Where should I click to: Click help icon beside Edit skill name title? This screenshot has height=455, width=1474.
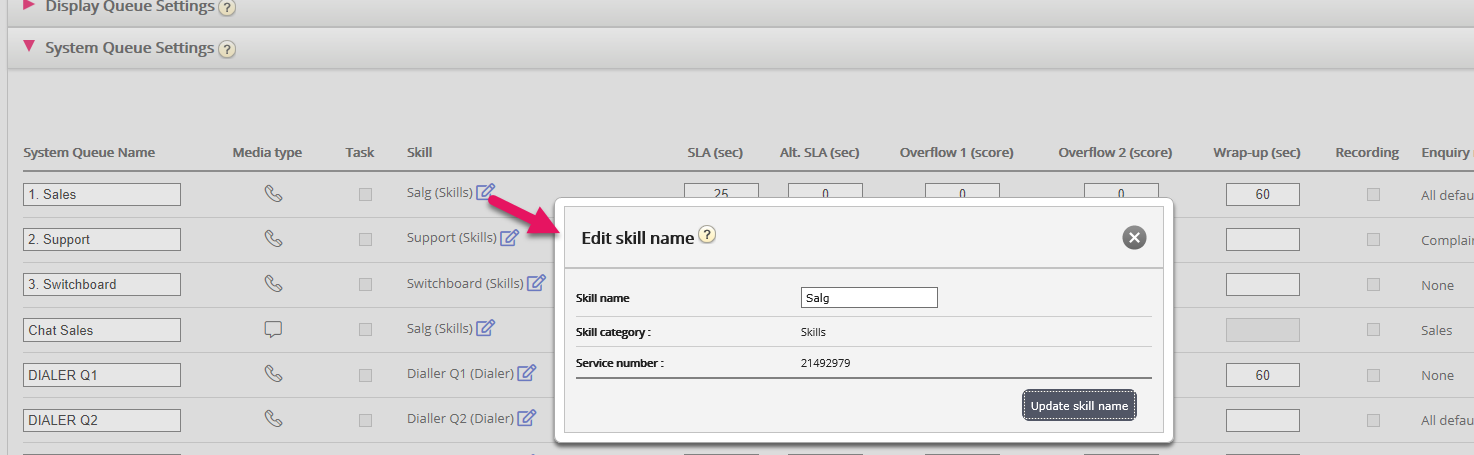(x=707, y=236)
